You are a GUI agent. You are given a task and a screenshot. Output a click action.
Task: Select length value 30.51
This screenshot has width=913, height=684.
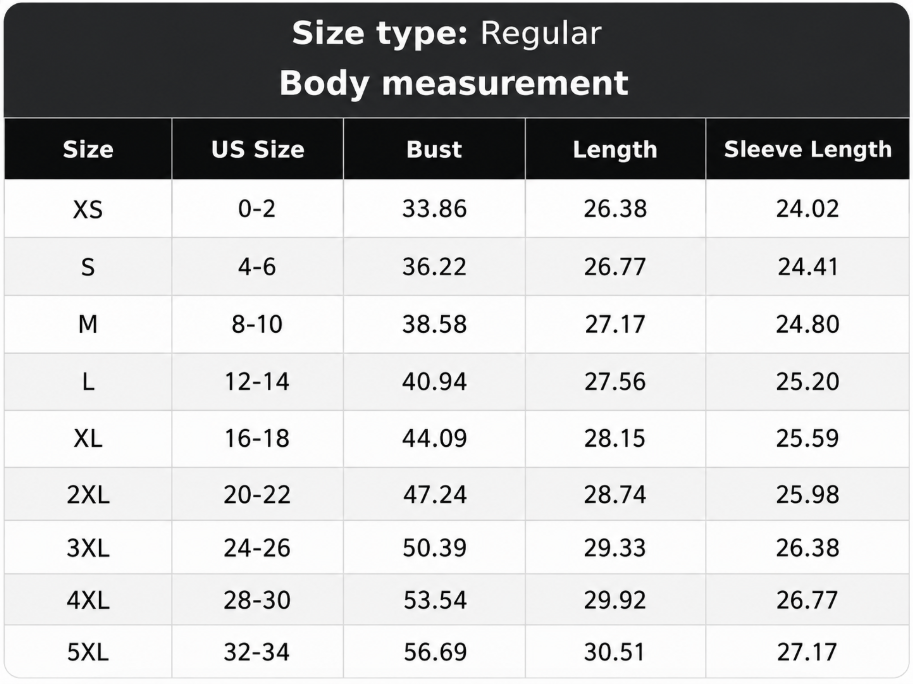tap(615, 652)
